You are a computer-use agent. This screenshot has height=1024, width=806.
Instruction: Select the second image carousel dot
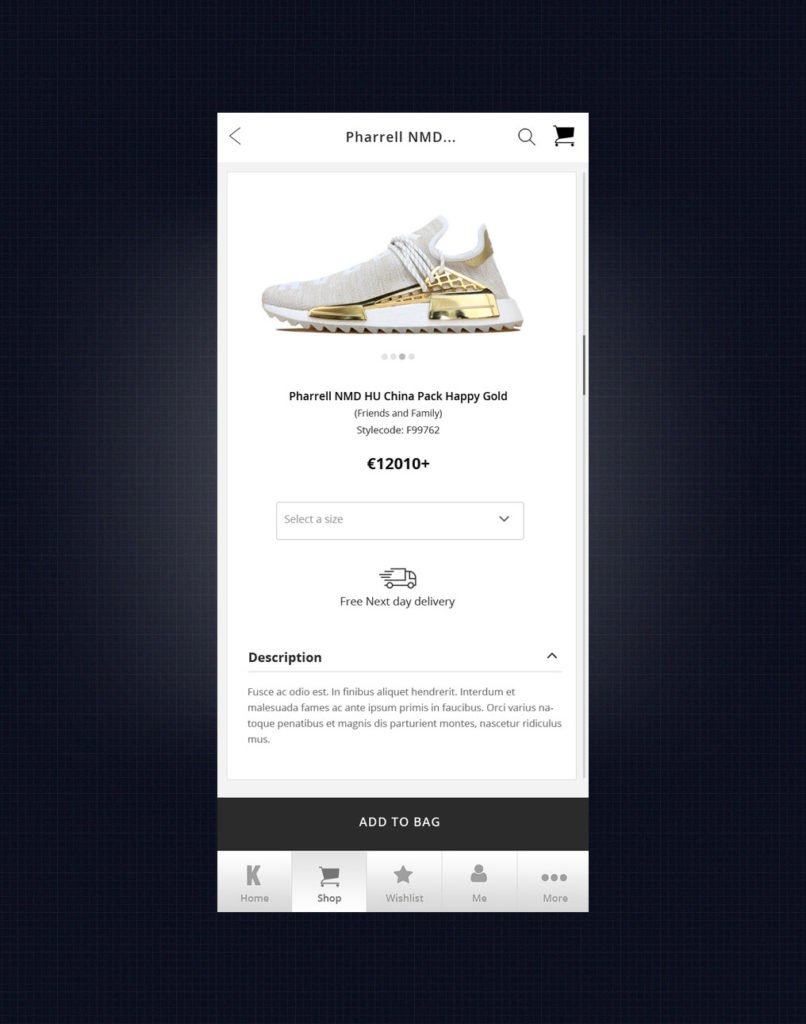click(x=393, y=357)
